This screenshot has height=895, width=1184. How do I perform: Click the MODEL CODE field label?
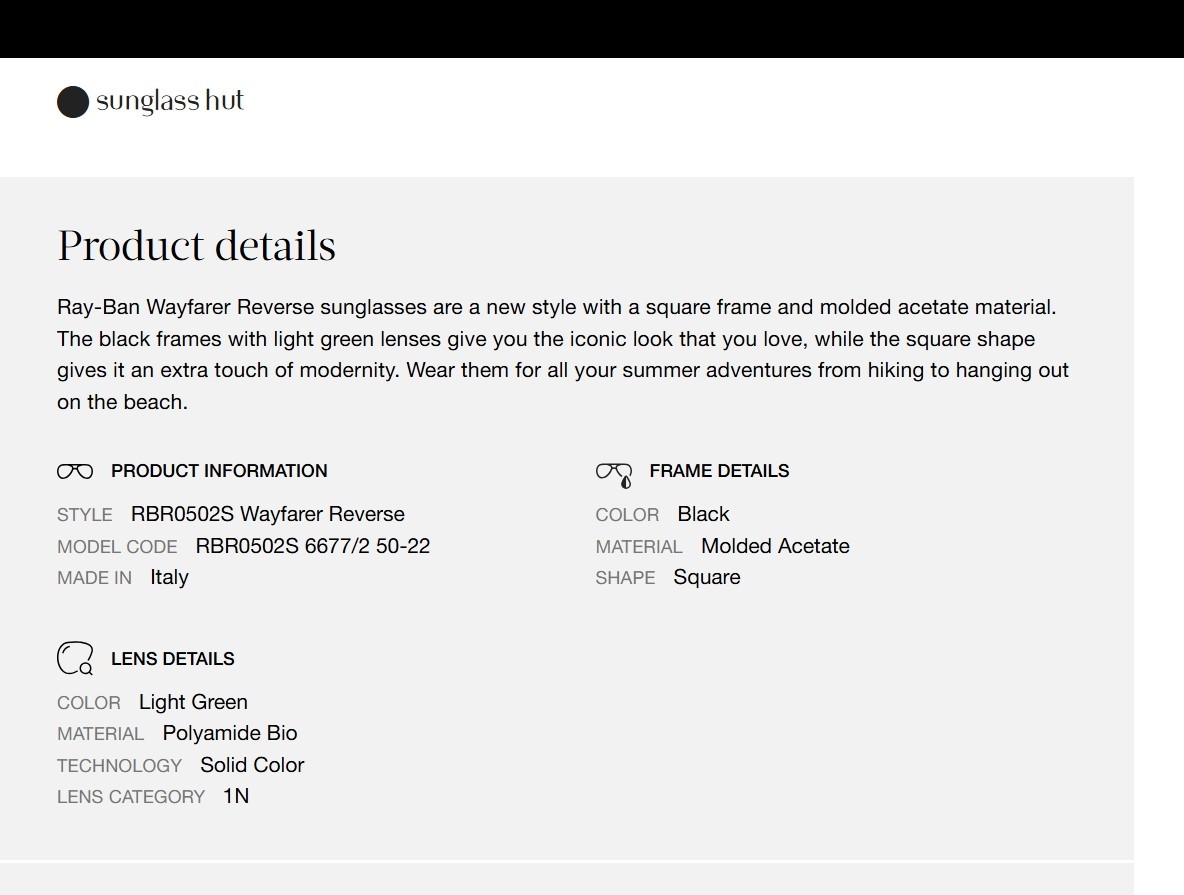coord(117,546)
